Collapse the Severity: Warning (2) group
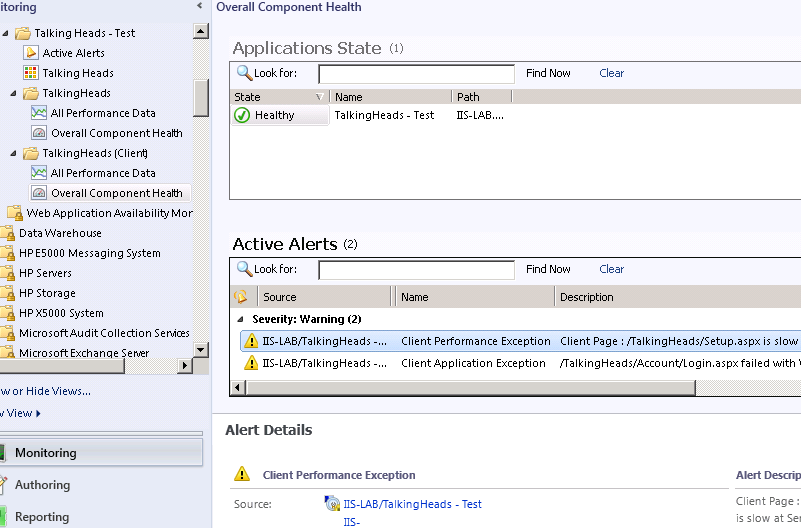 240,319
